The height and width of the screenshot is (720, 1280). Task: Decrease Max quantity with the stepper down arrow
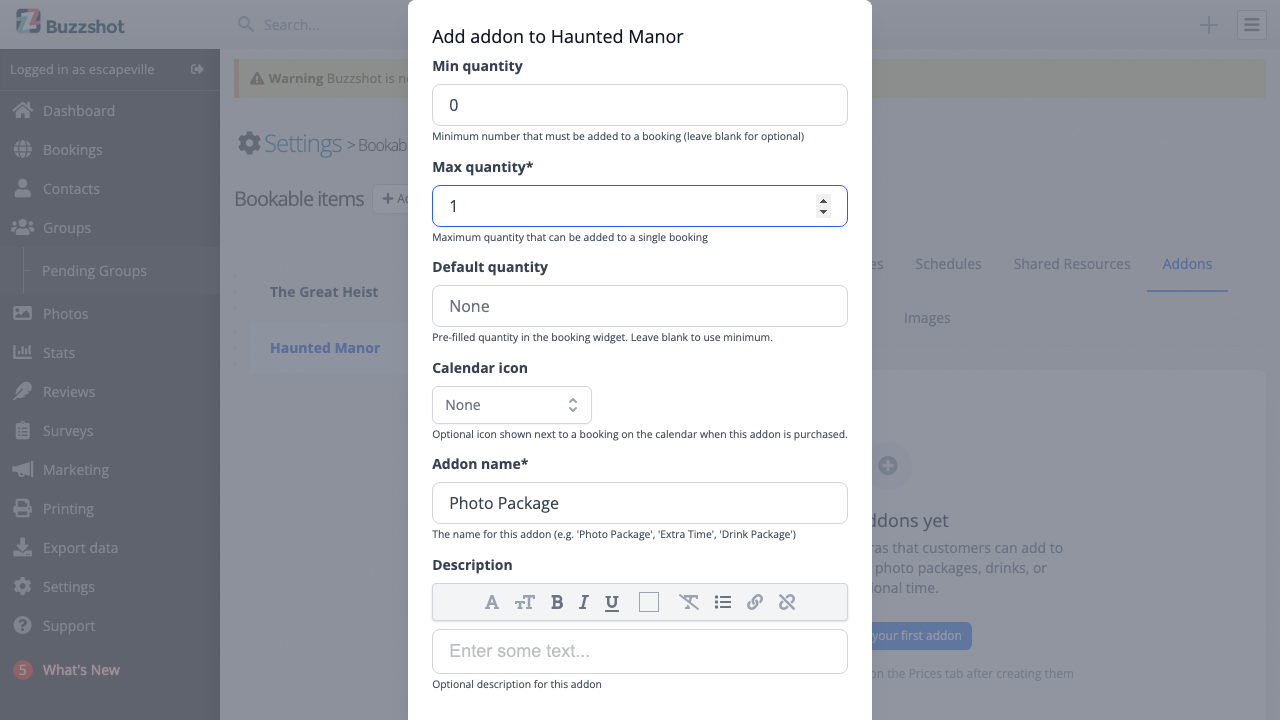pyautogui.click(x=823, y=212)
